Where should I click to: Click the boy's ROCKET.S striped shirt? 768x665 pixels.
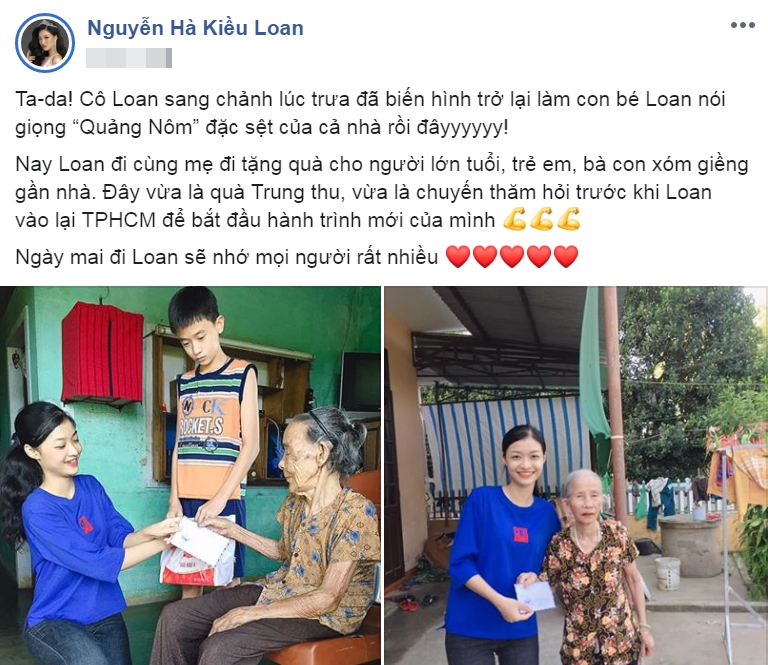coord(214,428)
